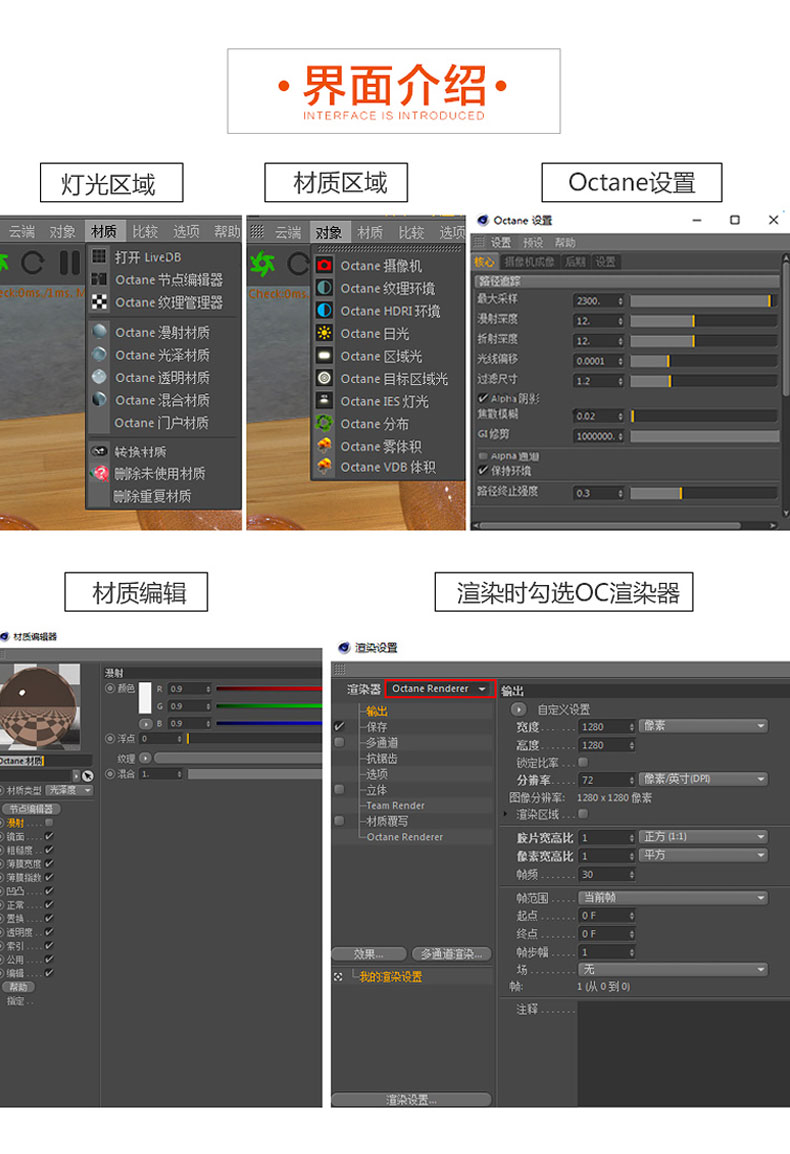Click the restart render circular arrow in the 材质 menu screenshot
The image size is (790, 1154).
32,263
